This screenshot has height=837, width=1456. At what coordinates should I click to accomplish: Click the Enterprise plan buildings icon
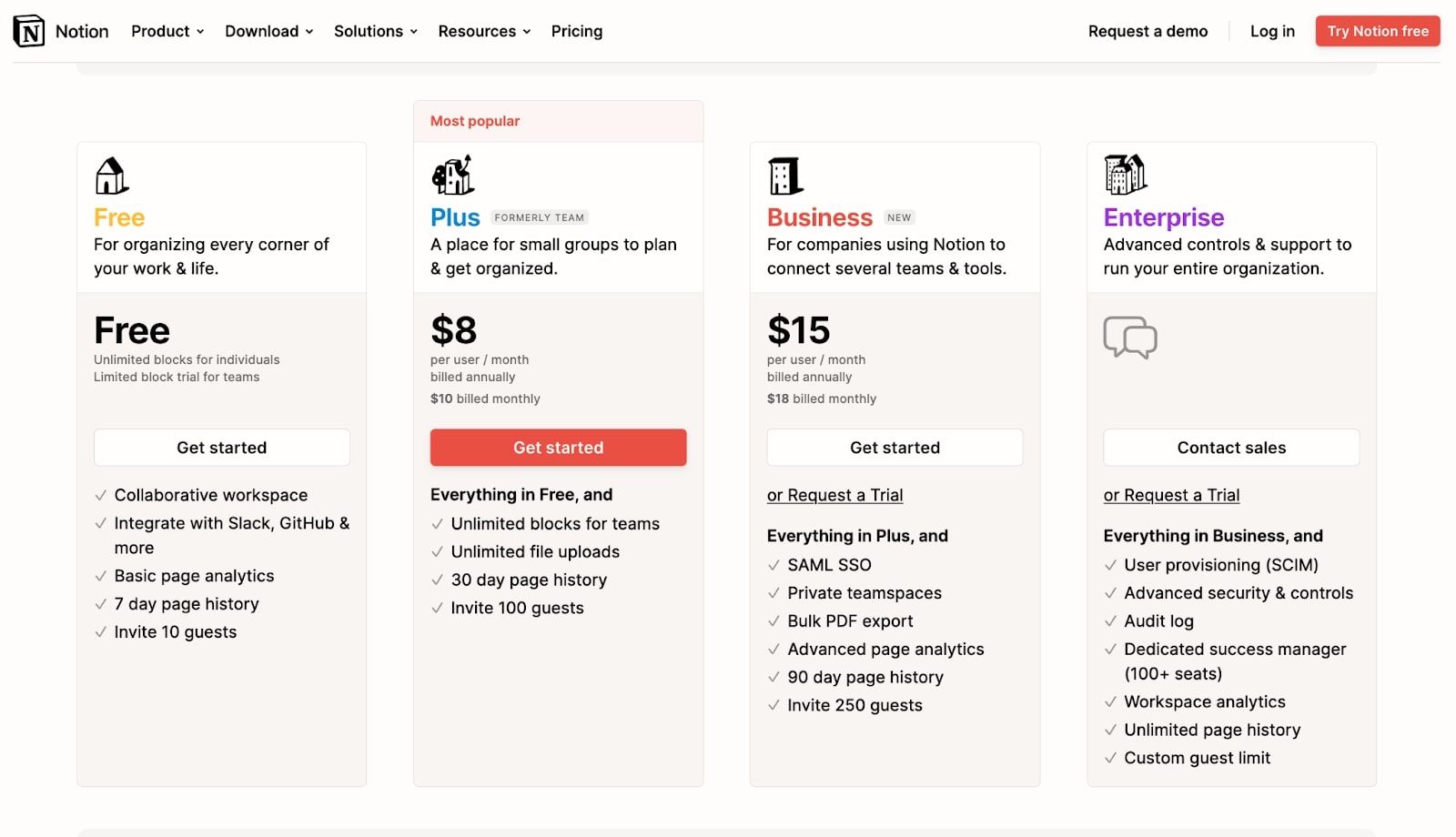pyautogui.click(x=1125, y=175)
